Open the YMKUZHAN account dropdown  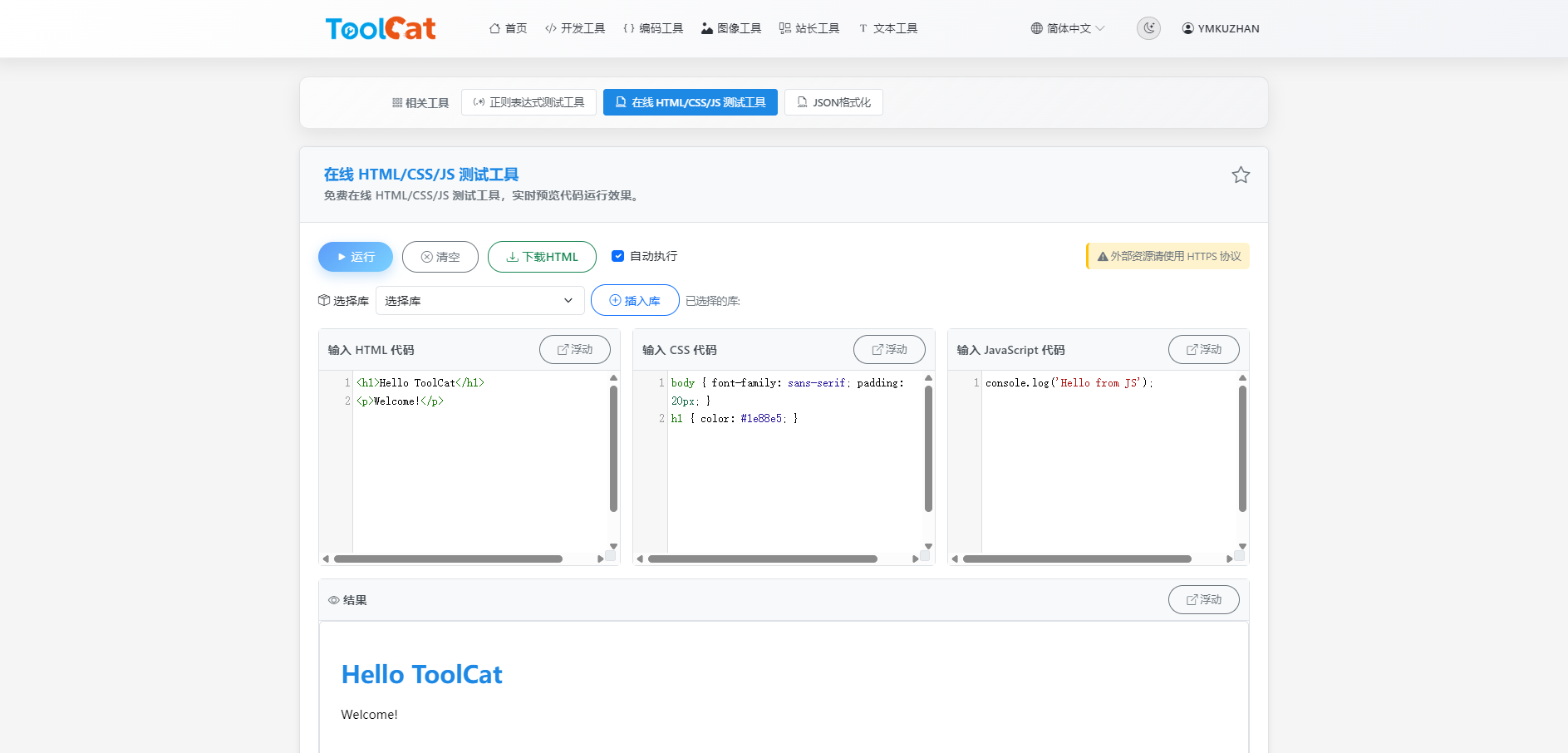(x=1220, y=27)
